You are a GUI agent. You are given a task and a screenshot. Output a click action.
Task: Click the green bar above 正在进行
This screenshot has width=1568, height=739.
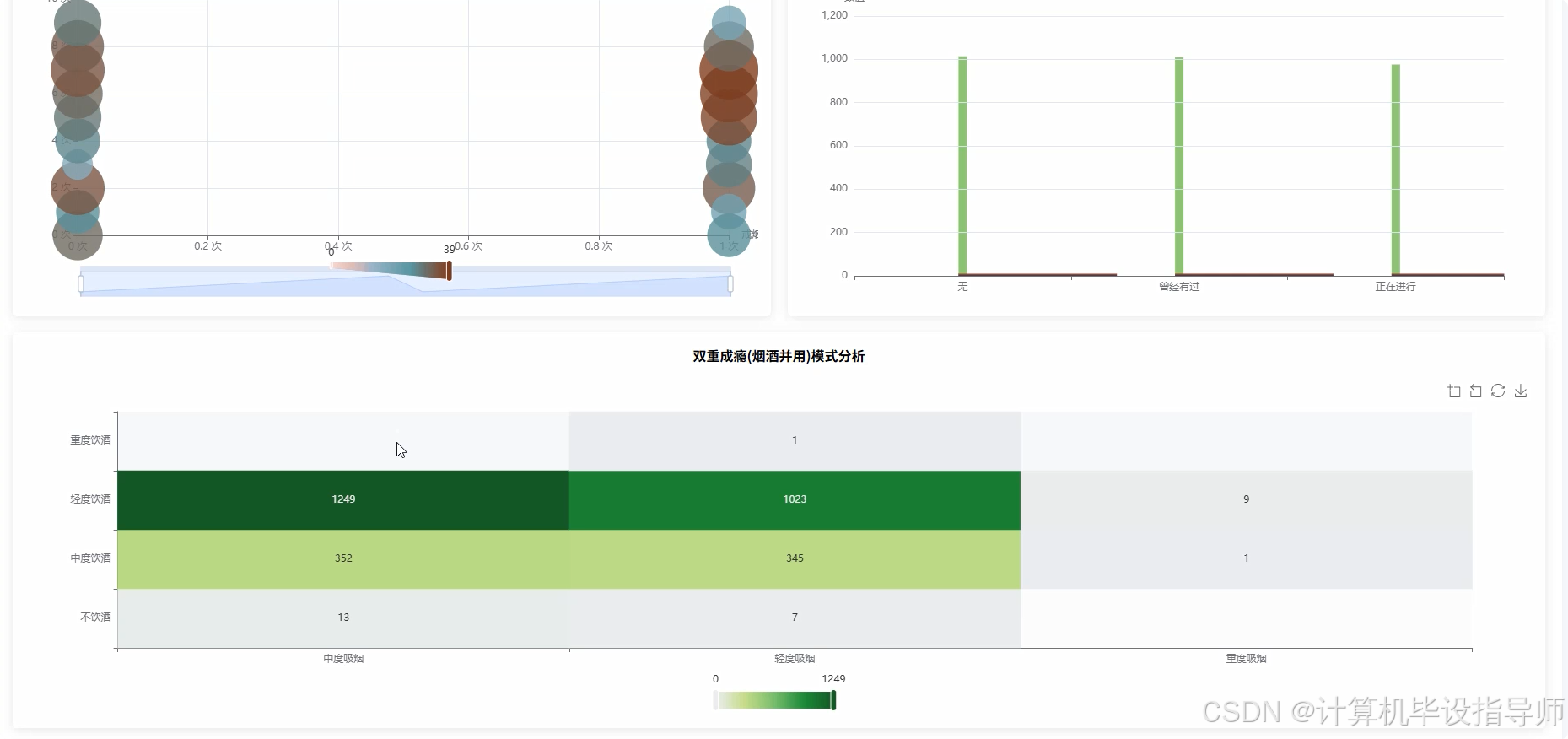(1396, 170)
